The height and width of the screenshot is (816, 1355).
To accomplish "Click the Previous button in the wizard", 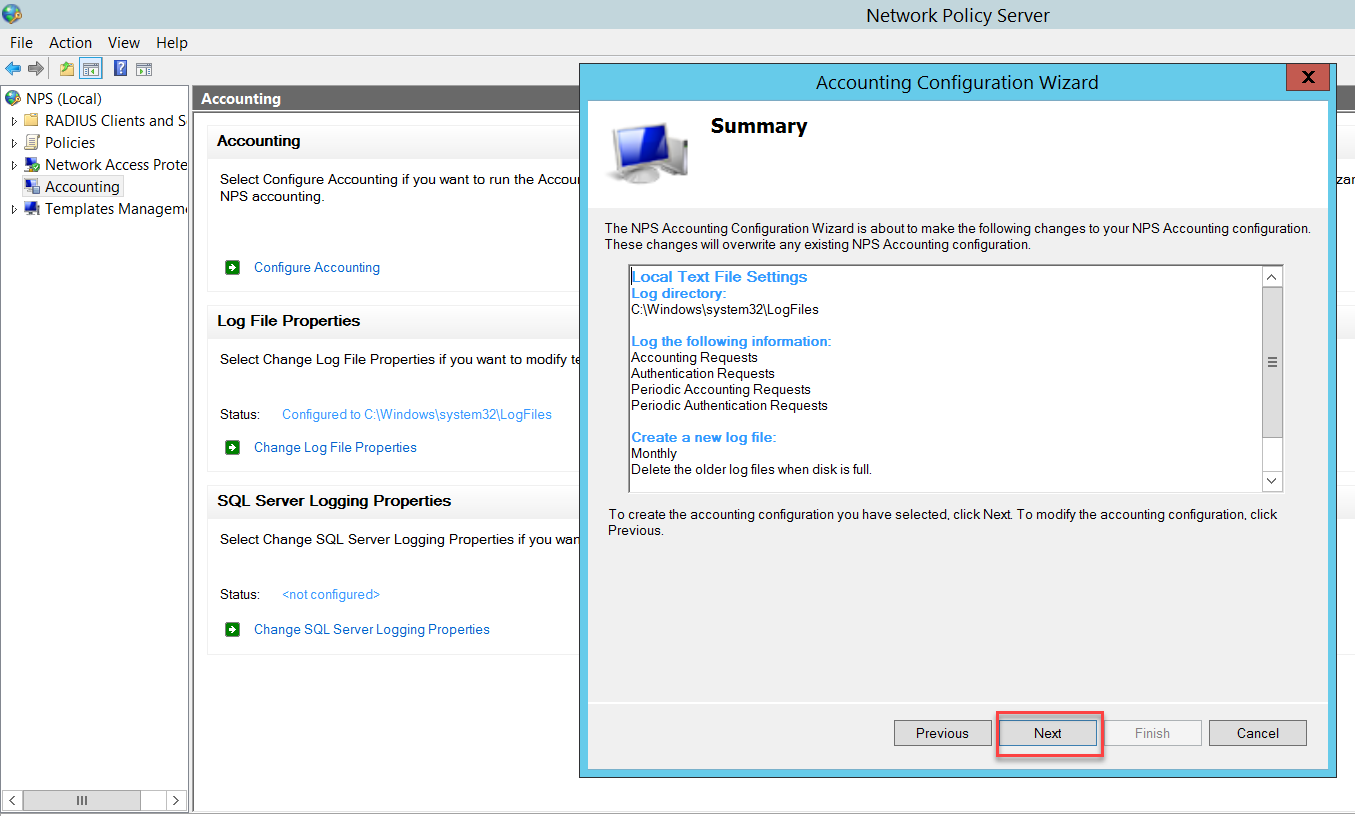I will click(x=942, y=733).
